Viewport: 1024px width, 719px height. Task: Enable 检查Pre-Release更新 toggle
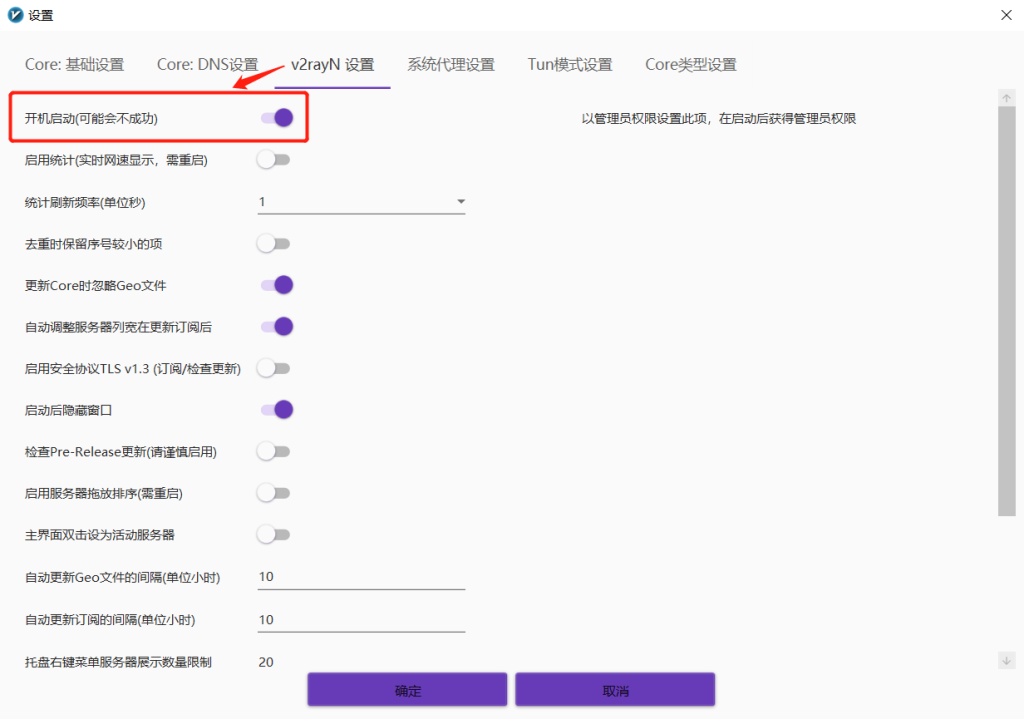point(274,452)
